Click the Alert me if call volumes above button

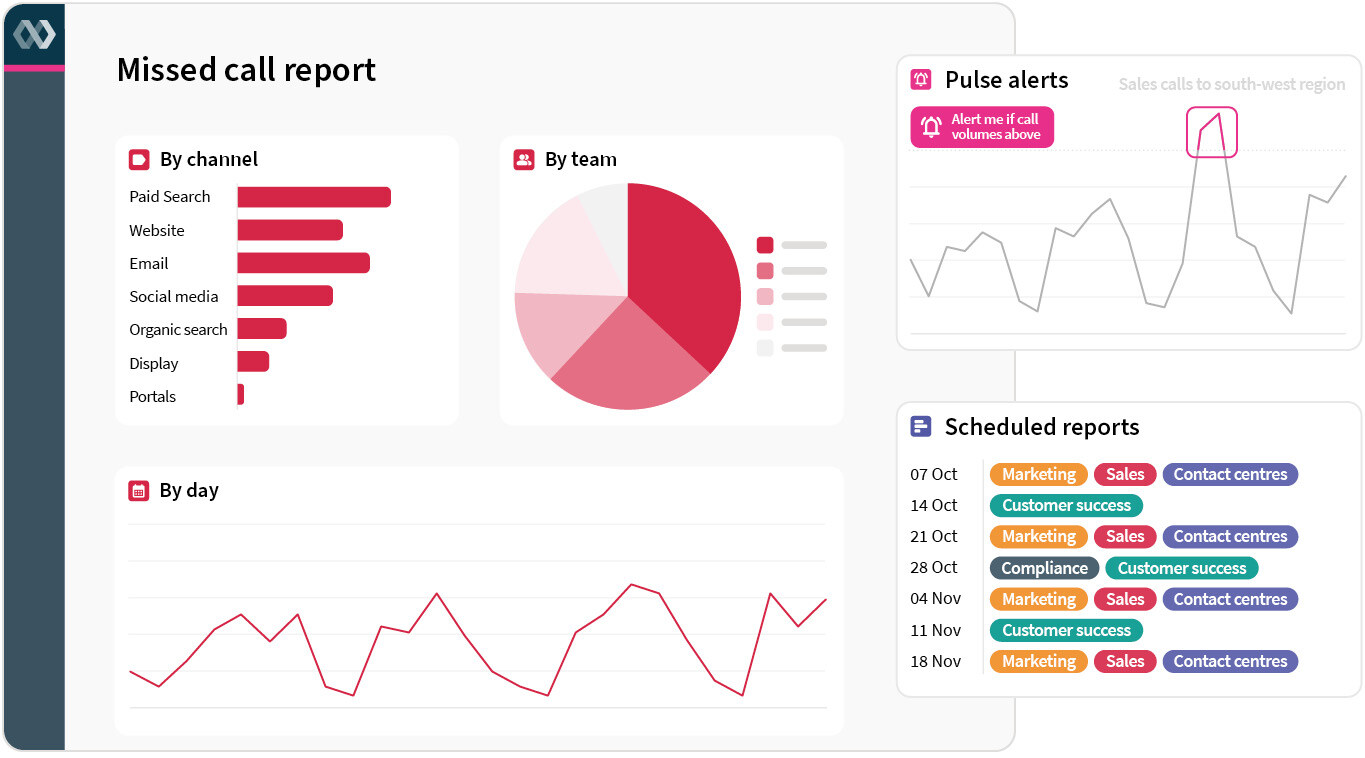982,127
